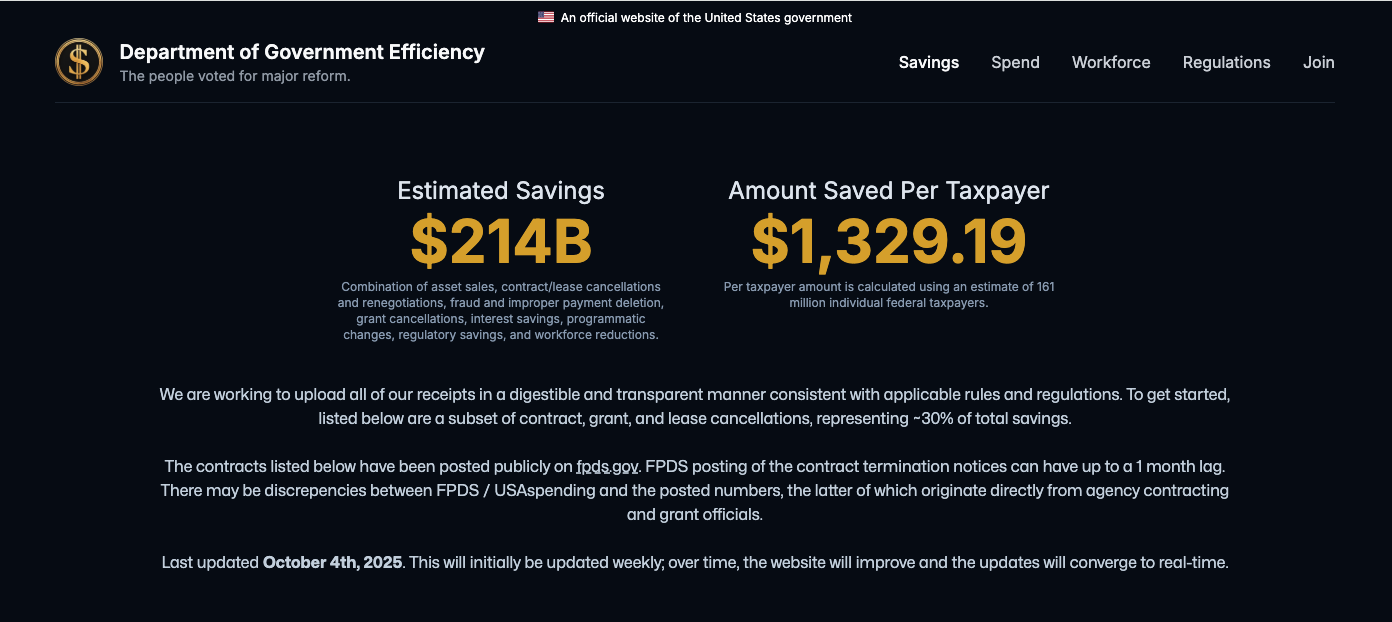Click the bold 'October 4th, 2025' date
The image size is (1392, 622).
click(332, 562)
